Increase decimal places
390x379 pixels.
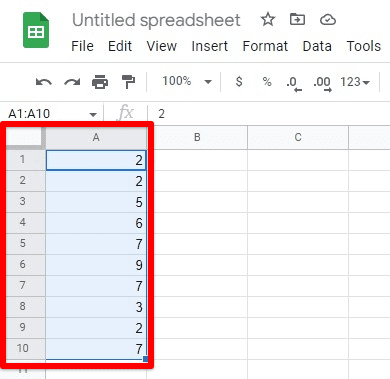(322, 83)
